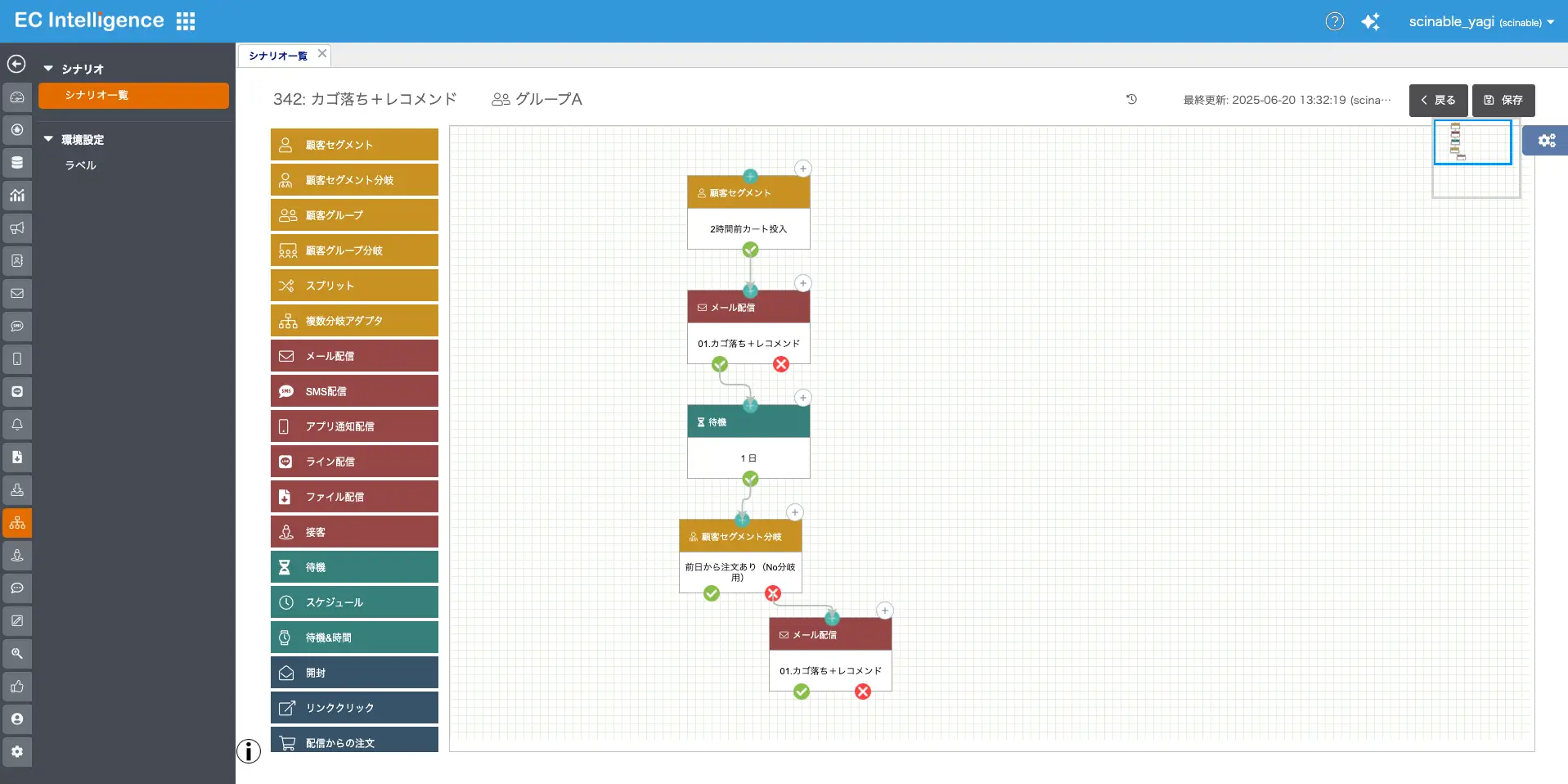The image size is (1568, 784).
Task: Open the scinable_yagi user dropdown
Action: (x=1480, y=22)
